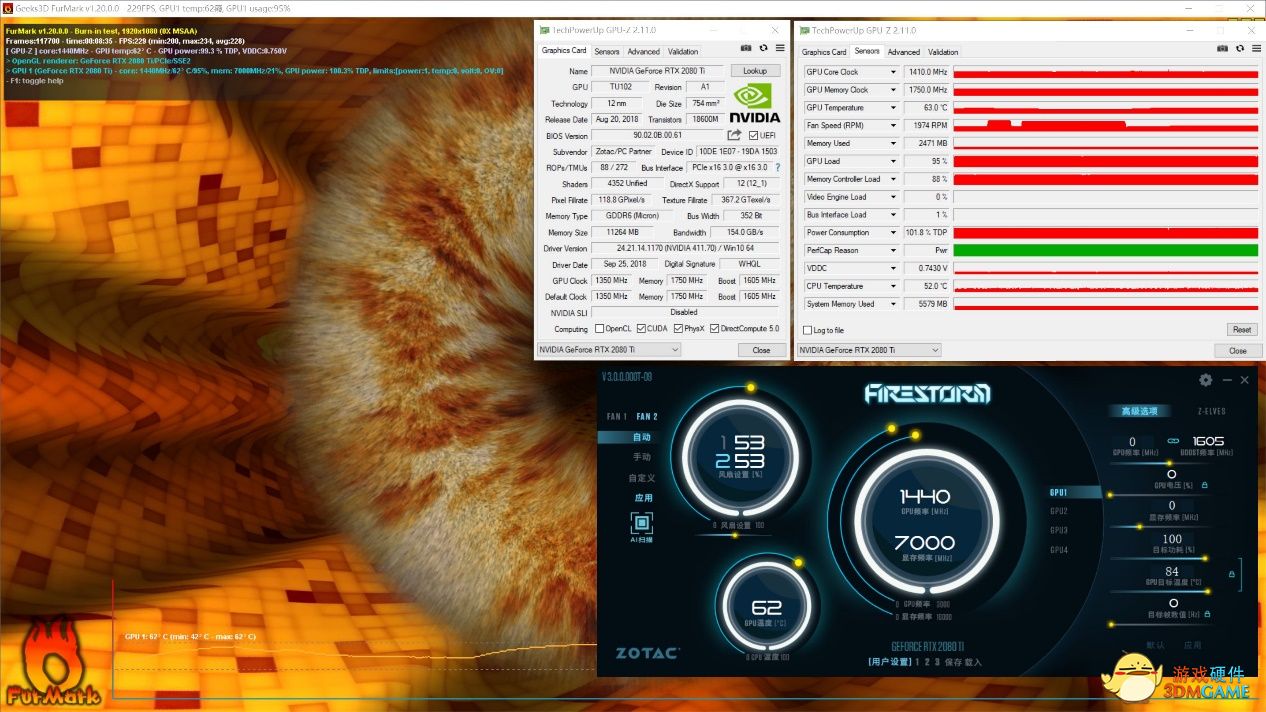Open the GPU Core Clock sensor dropdown
This screenshot has height=712, width=1266.
tap(893, 72)
